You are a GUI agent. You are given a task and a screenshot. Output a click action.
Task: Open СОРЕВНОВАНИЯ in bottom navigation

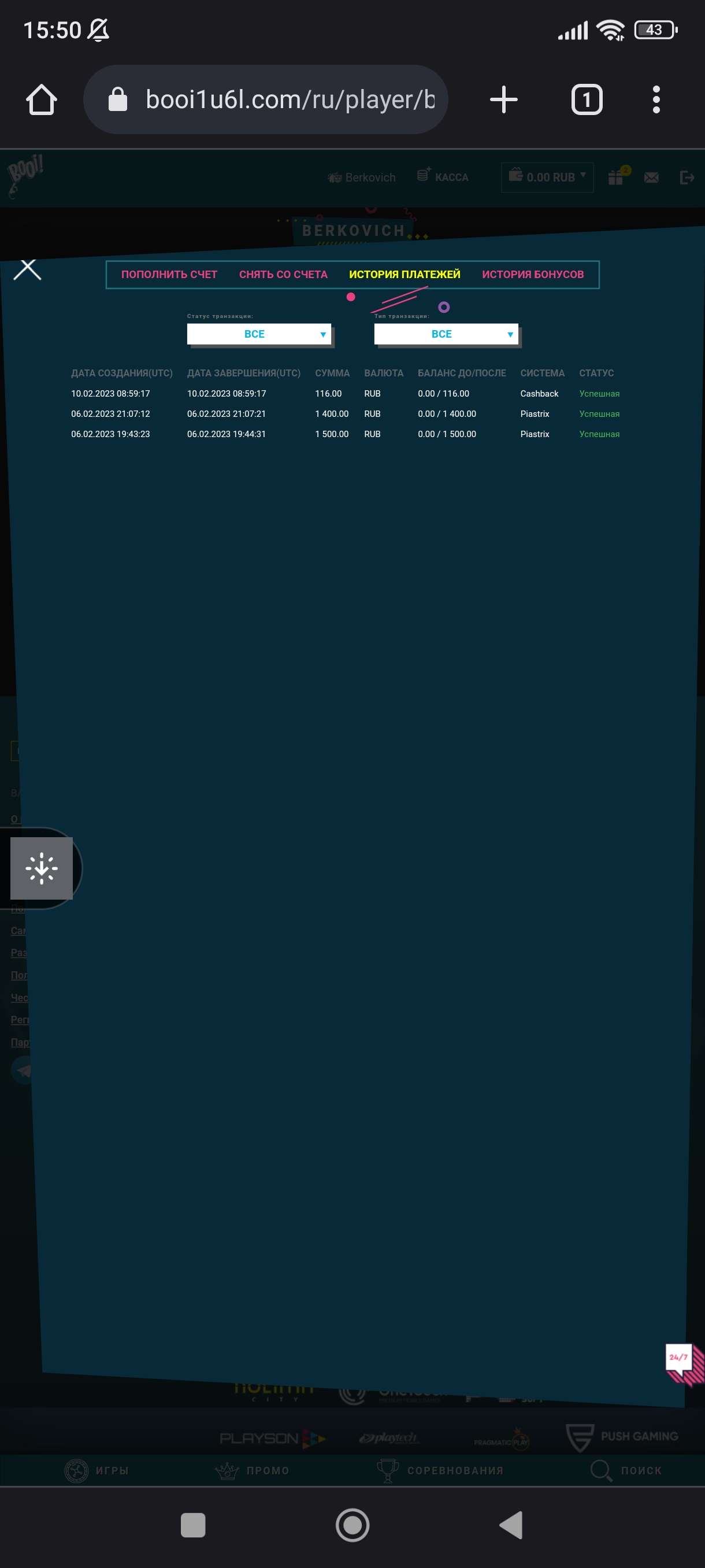[x=440, y=1471]
